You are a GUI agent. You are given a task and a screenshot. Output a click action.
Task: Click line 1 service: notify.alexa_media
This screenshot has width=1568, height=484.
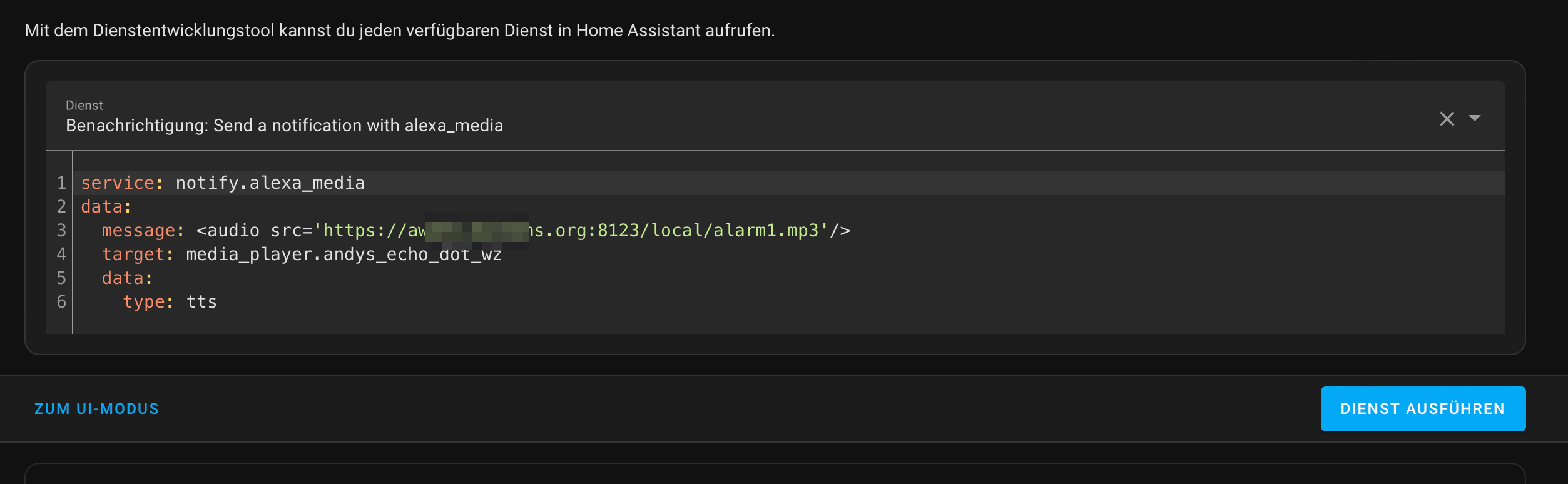point(223,183)
